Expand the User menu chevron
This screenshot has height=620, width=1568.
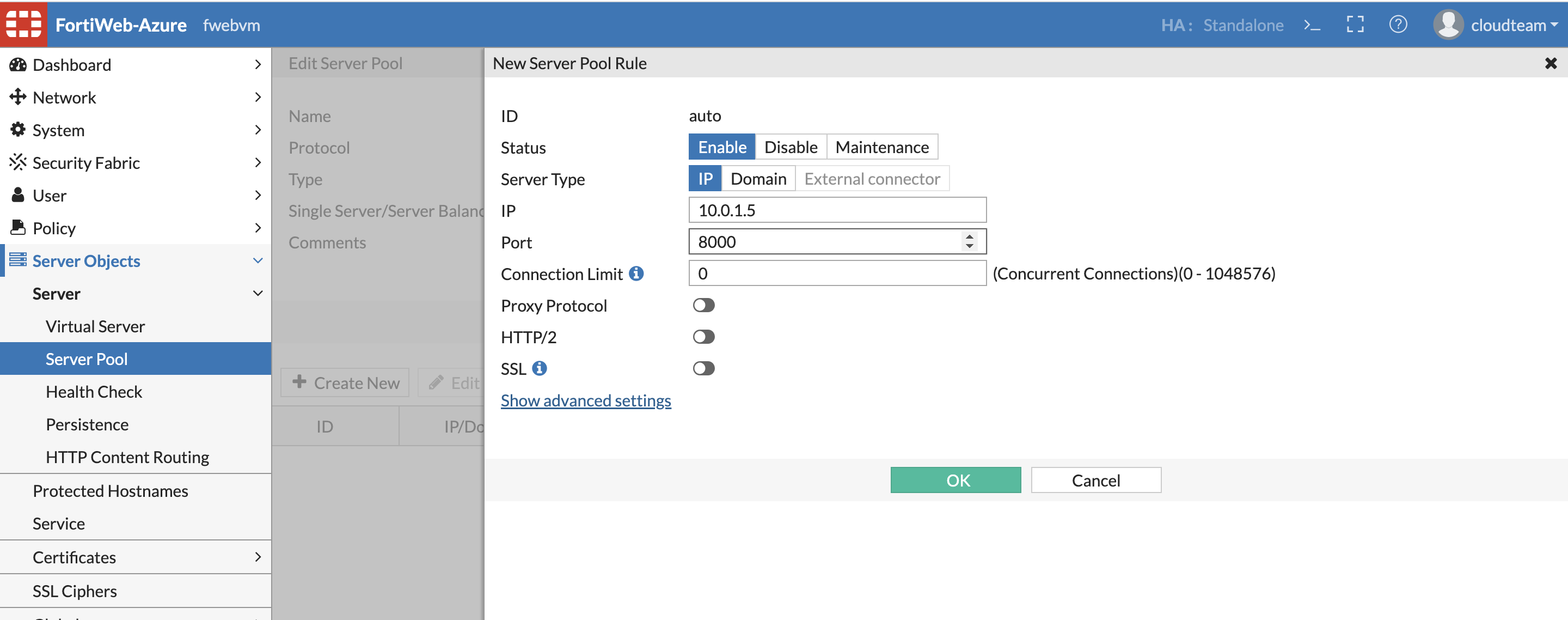pos(258,195)
